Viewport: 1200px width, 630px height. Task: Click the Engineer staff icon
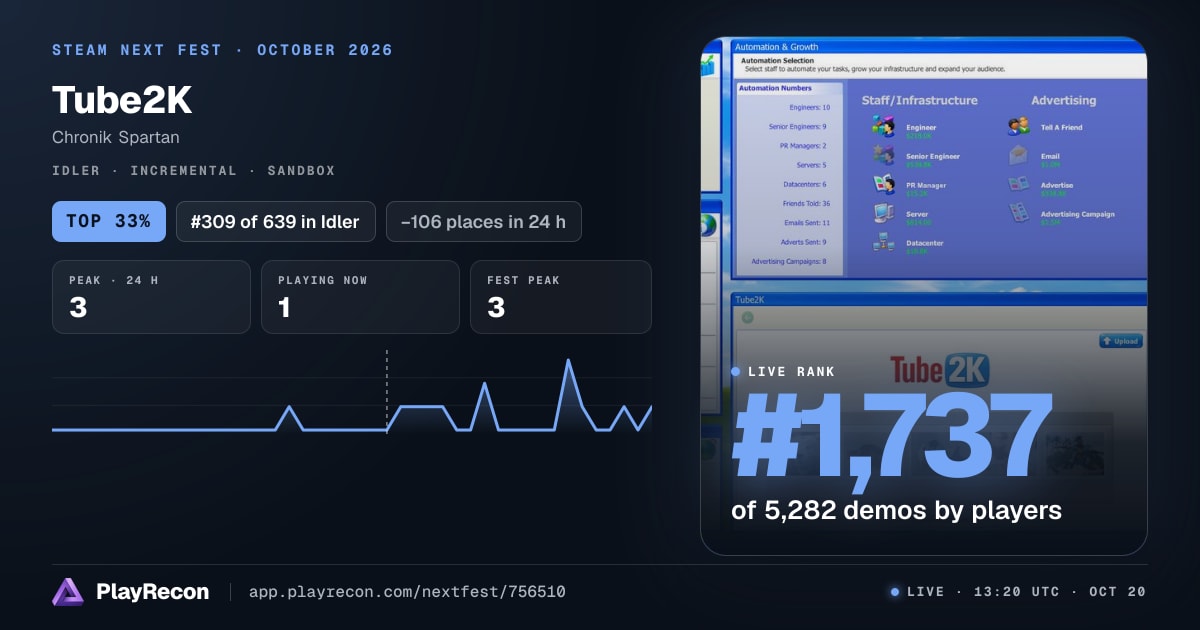883,127
